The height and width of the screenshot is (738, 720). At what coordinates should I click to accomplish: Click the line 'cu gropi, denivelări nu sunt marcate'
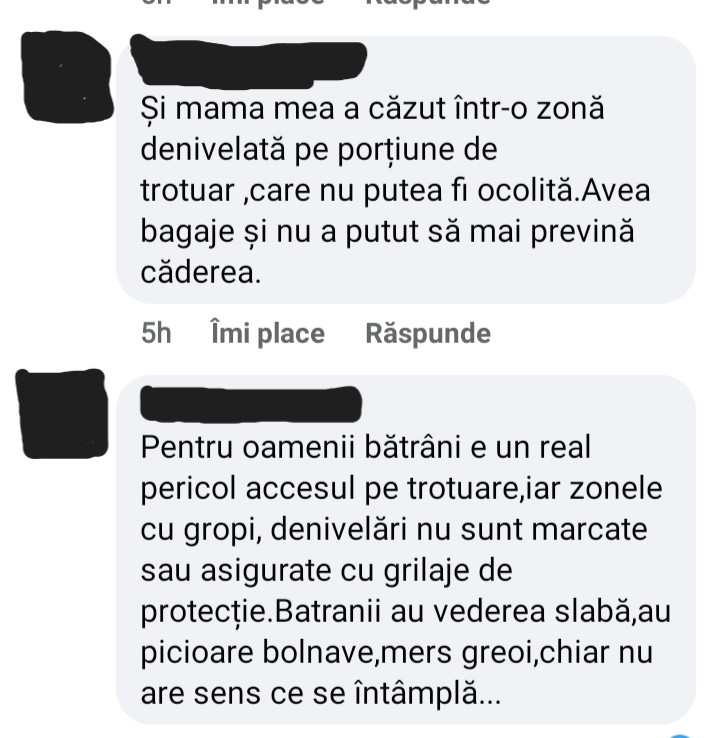pyautogui.click(x=394, y=530)
